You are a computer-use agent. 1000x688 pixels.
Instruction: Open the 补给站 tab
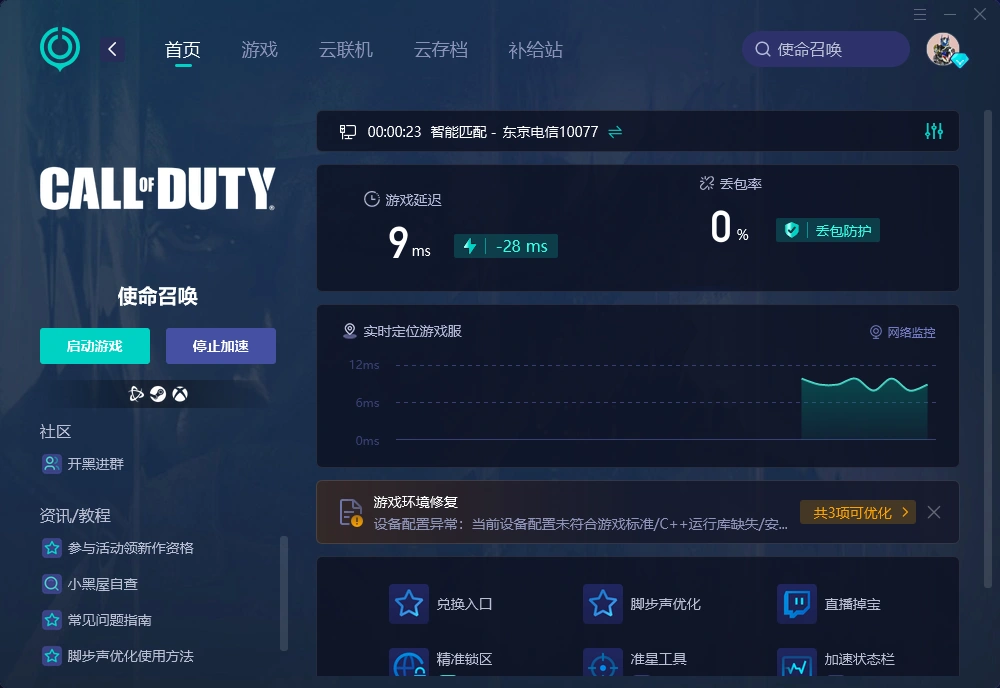pos(536,50)
